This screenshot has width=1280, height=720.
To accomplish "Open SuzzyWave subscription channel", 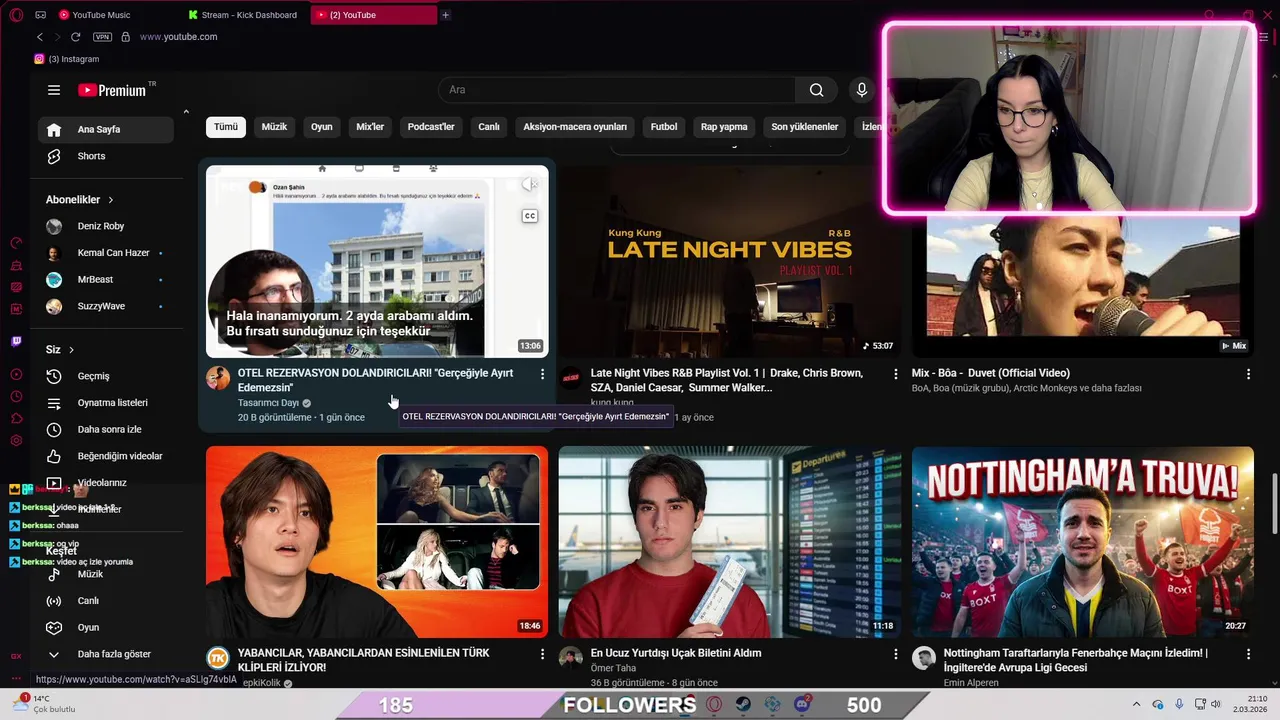I will pos(105,306).
